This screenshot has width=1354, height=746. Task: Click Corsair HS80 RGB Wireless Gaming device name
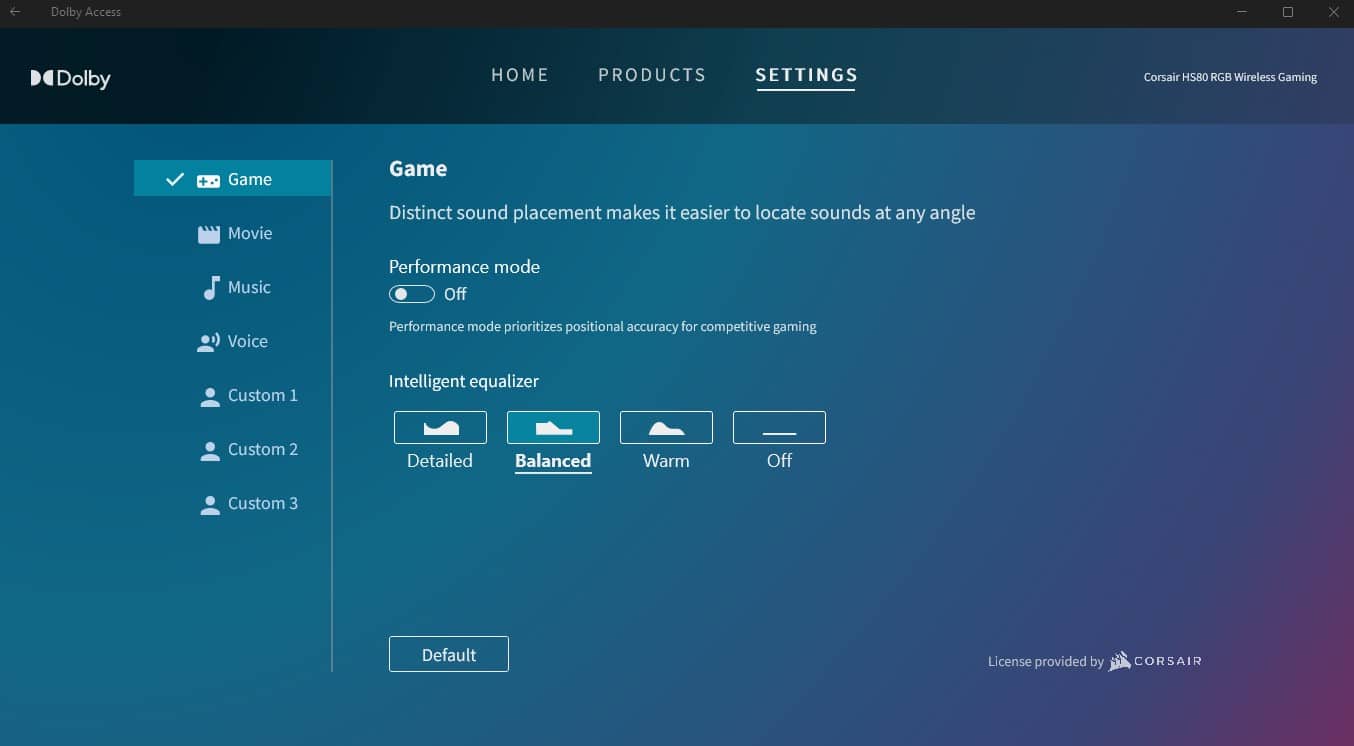[x=1230, y=77]
